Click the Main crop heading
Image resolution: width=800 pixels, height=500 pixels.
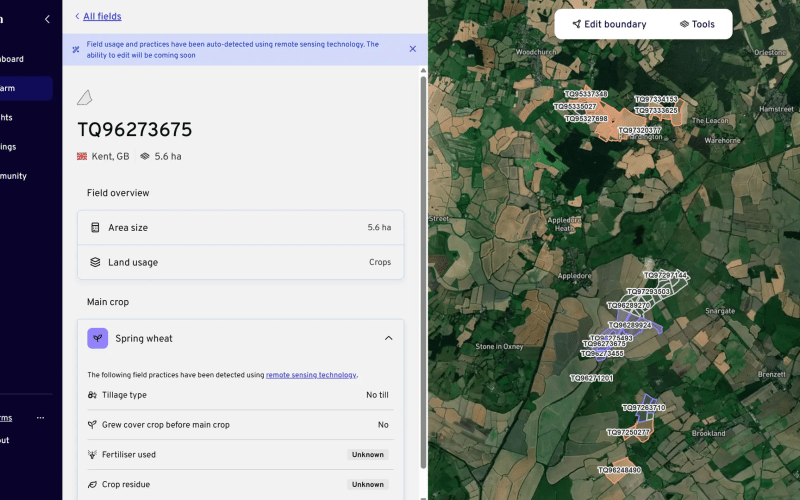pos(108,302)
